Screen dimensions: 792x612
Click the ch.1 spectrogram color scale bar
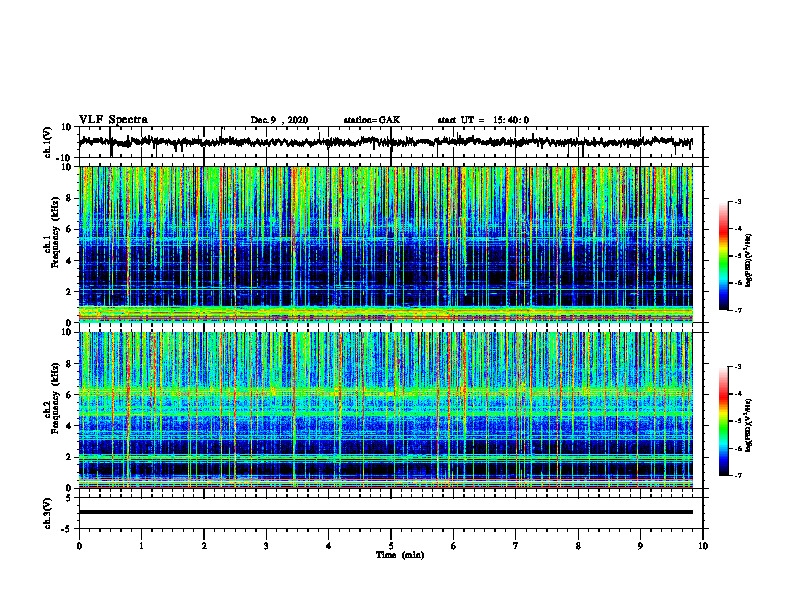(723, 256)
